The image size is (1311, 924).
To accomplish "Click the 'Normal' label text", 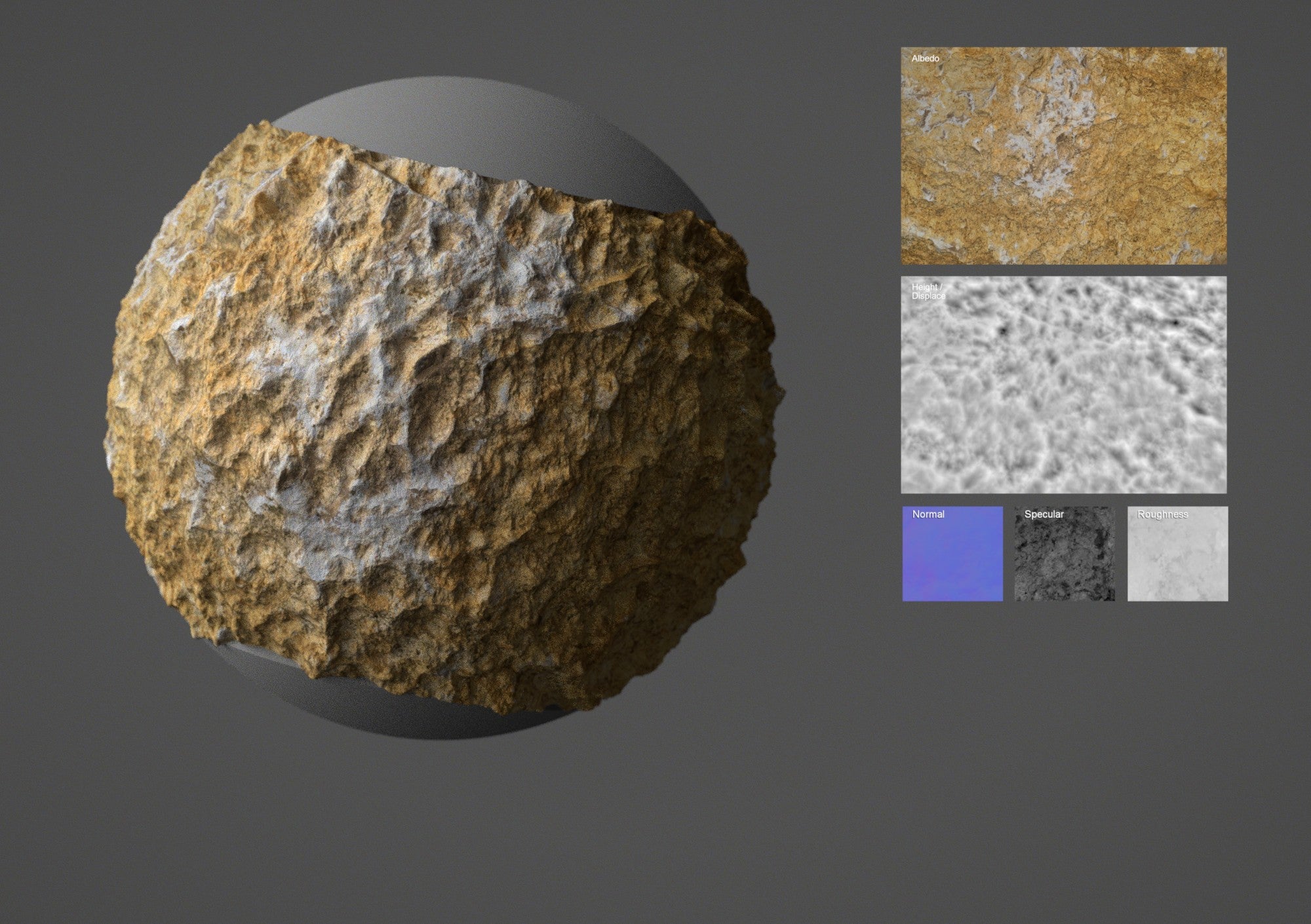I will (928, 514).
